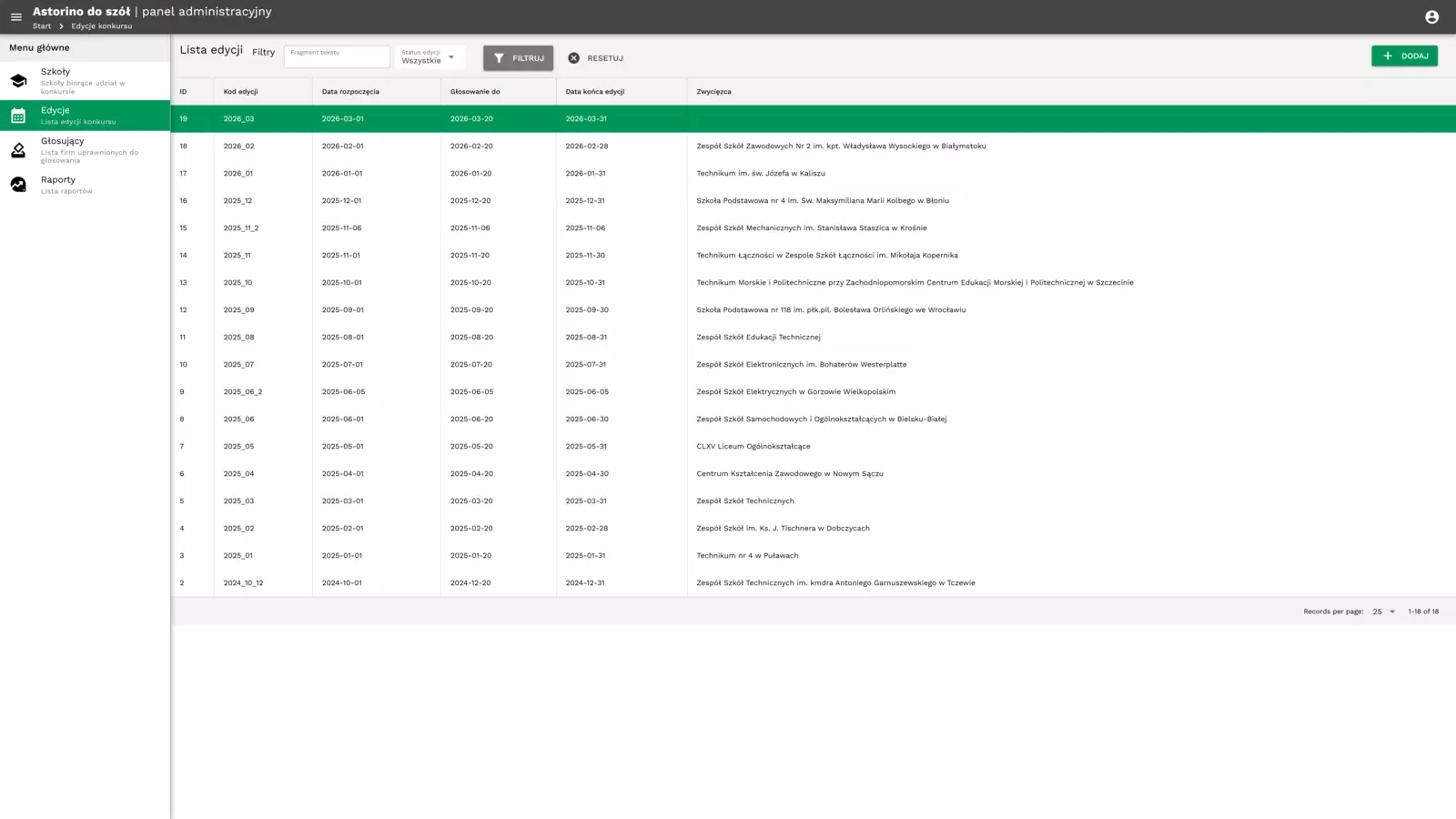Click the funnel icon on FILTRUJ button
This screenshot has width=1456, height=819.
(x=498, y=57)
